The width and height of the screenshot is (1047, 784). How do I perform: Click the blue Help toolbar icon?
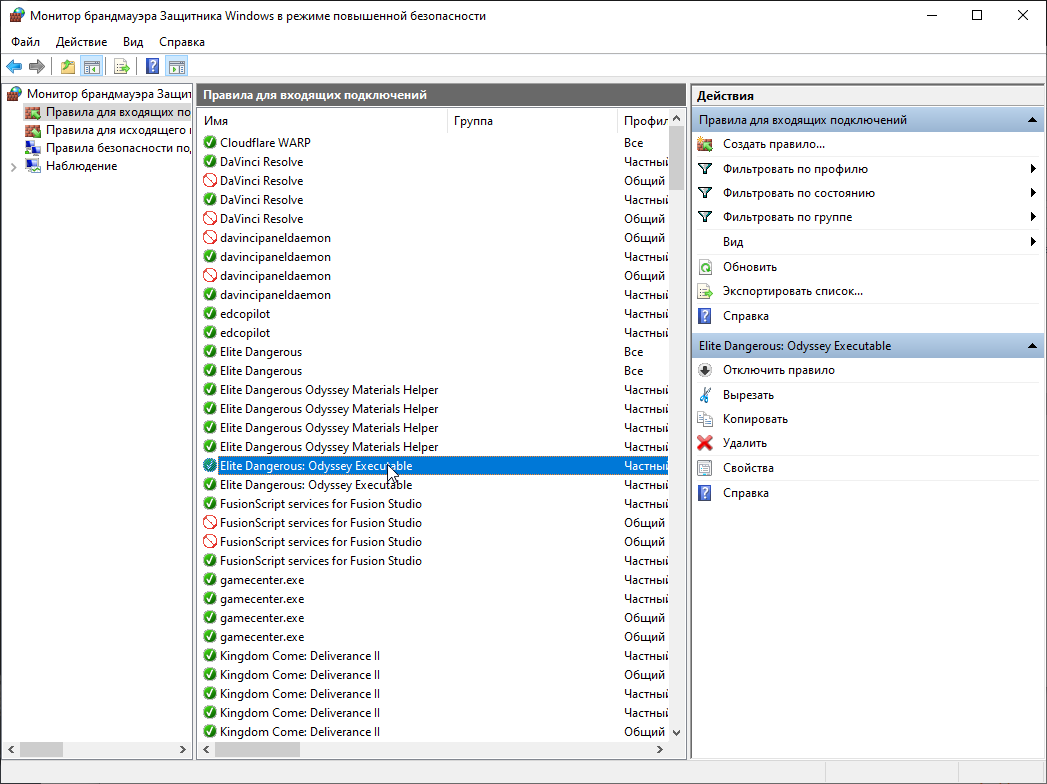[x=153, y=66]
